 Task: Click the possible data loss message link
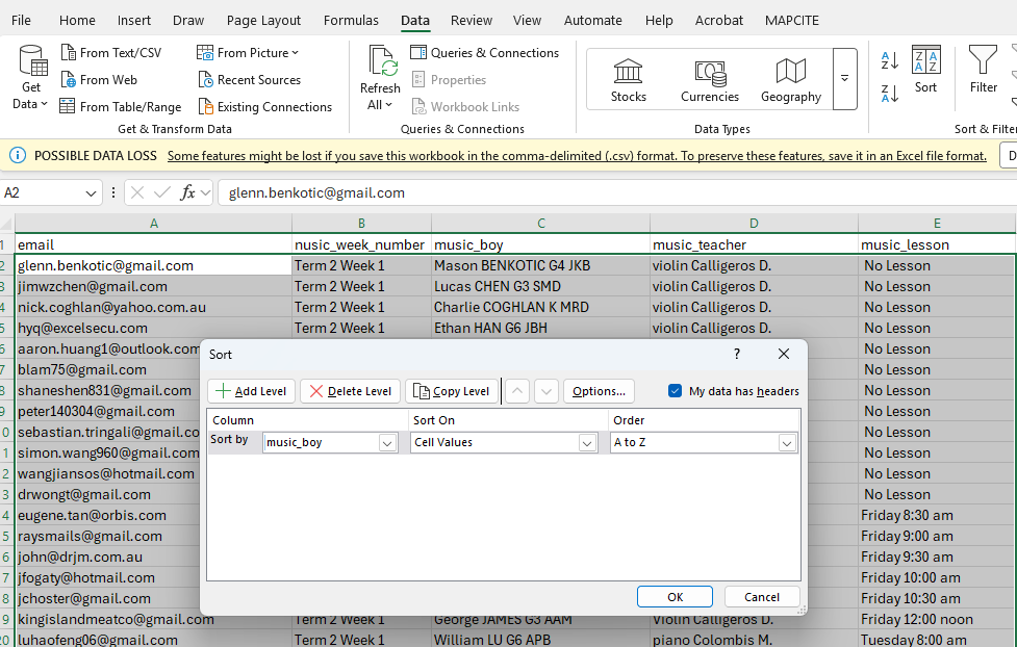[x=577, y=156]
